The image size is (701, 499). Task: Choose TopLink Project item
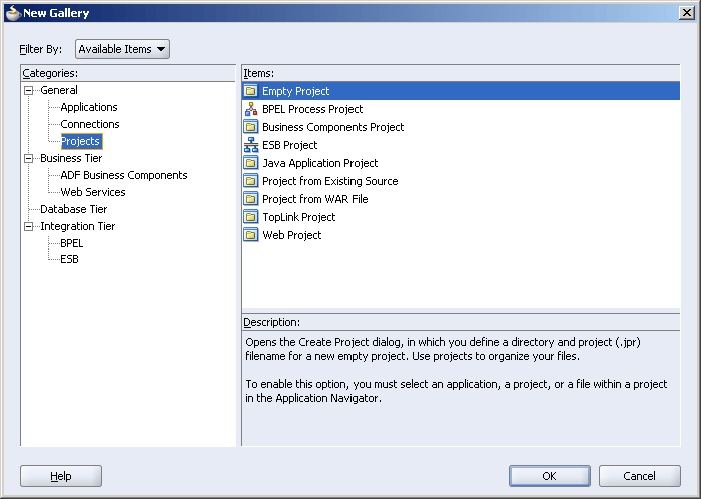click(299, 217)
